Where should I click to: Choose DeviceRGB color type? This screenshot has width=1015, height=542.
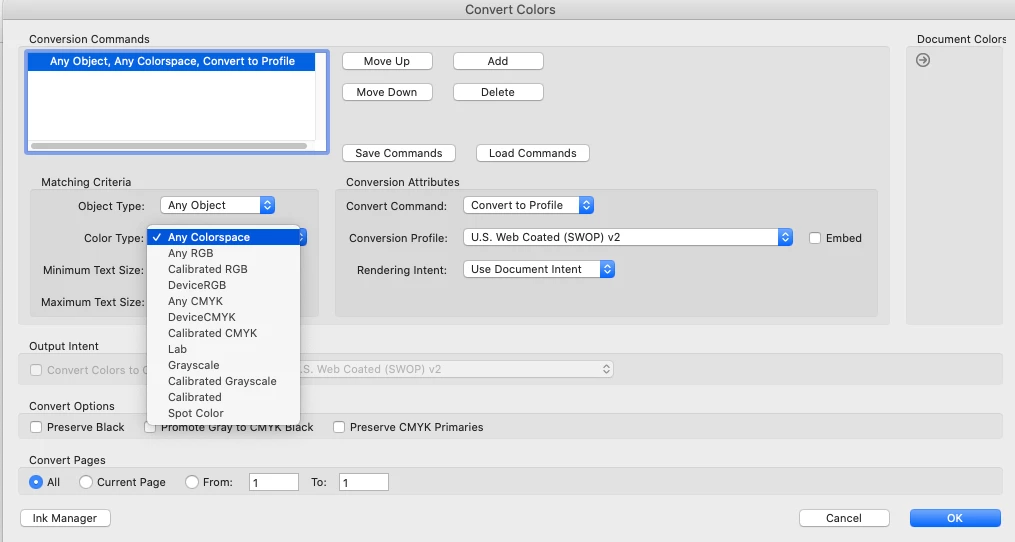click(x=224, y=285)
